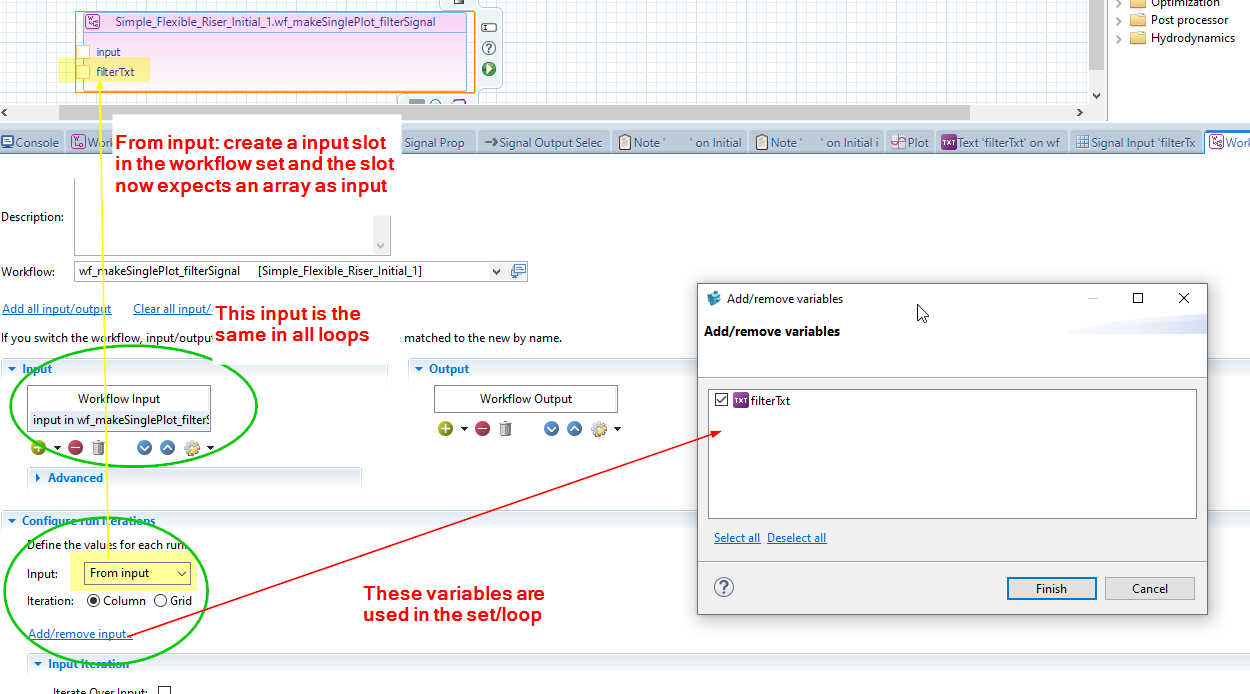Expand the Hydrodynamics folder in tree
Image resolution: width=1250 pixels, height=694 pixels.
click(1119, 39)
